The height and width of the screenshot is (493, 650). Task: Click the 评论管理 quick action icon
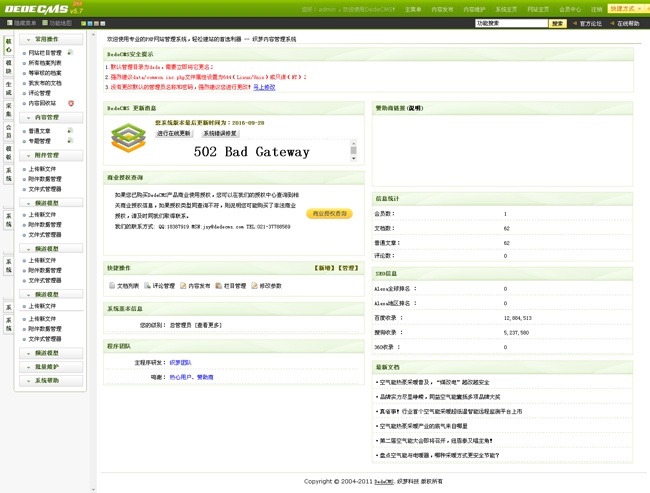click(x=147, y=286)
